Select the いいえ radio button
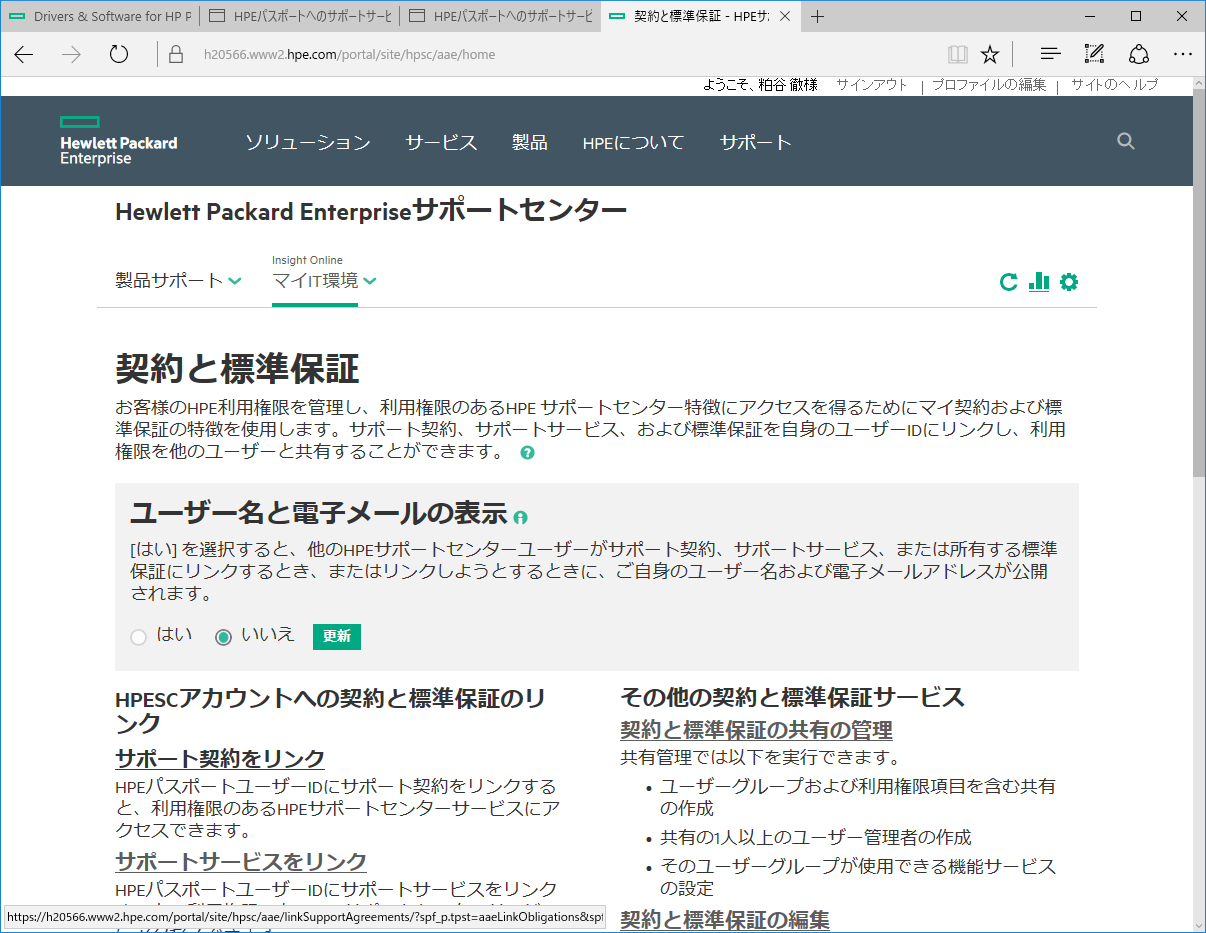1206x933 pixels. pyautogui.click(x=224, y=637)
